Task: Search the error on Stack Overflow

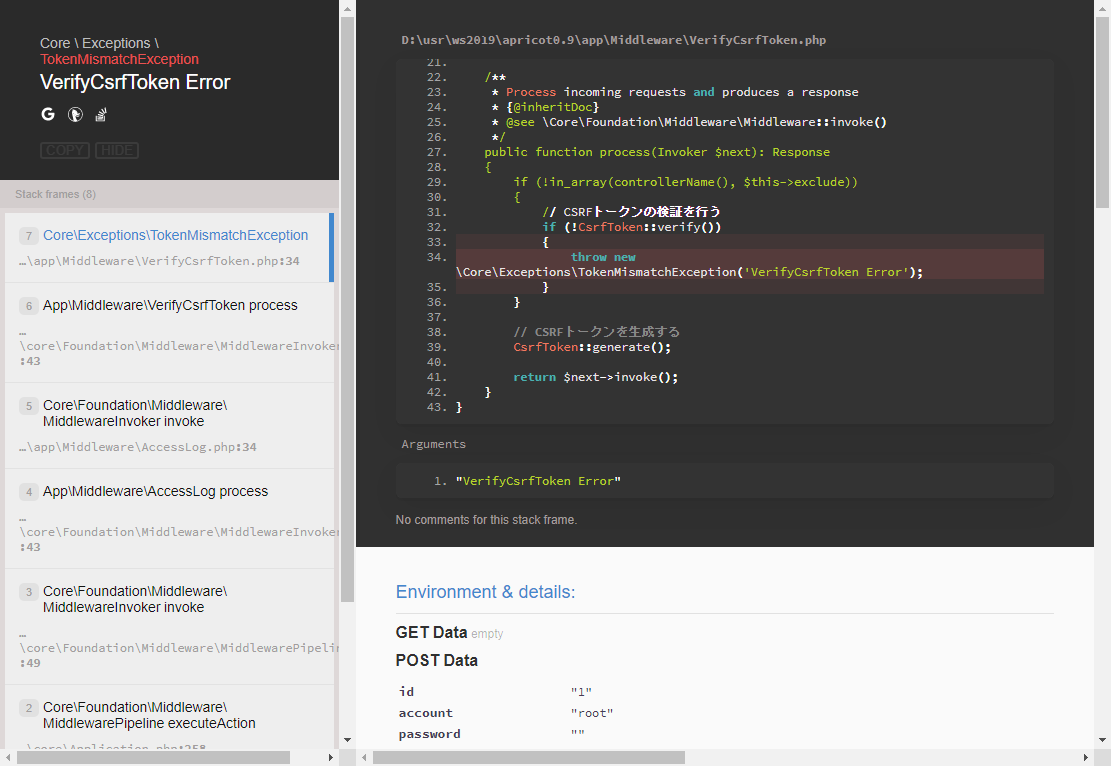Action: pyautogui.click(x=100, y=115)
